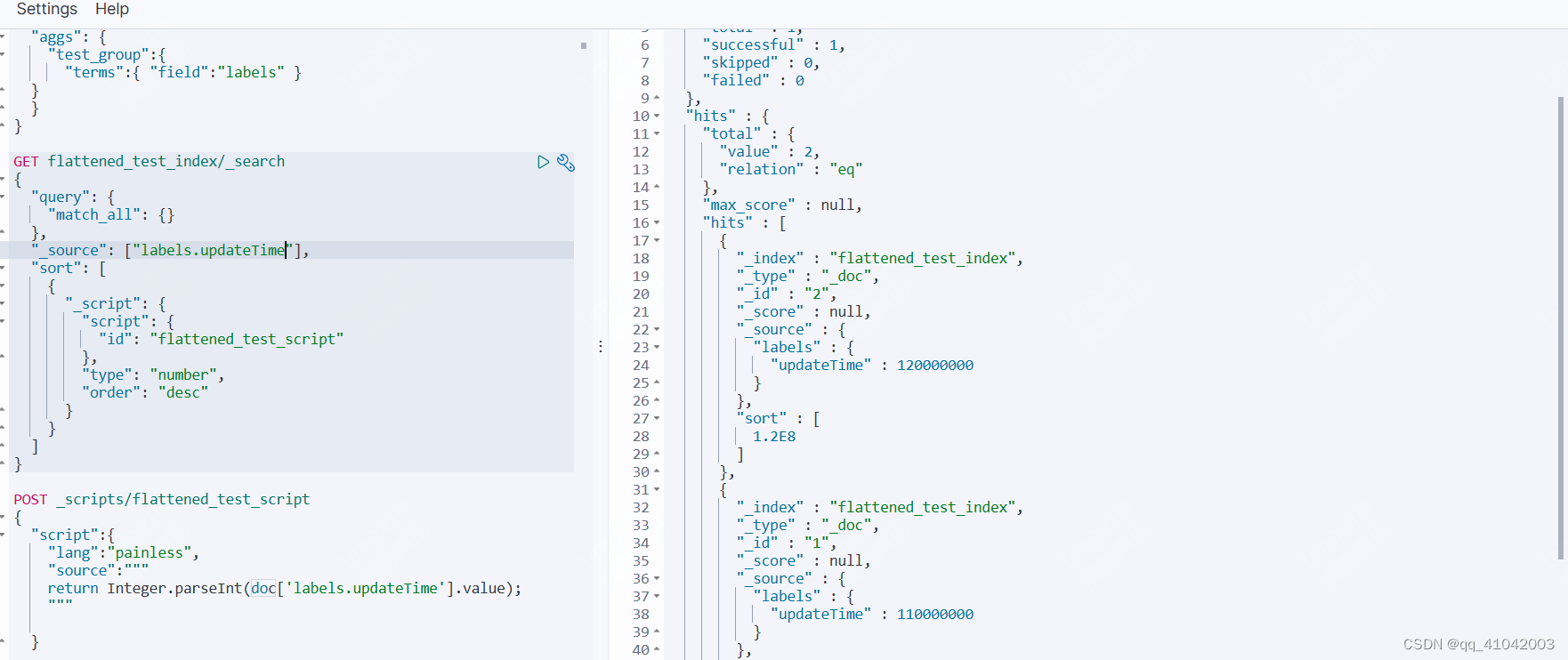Click the return Integer.parseInt script line

285,588
